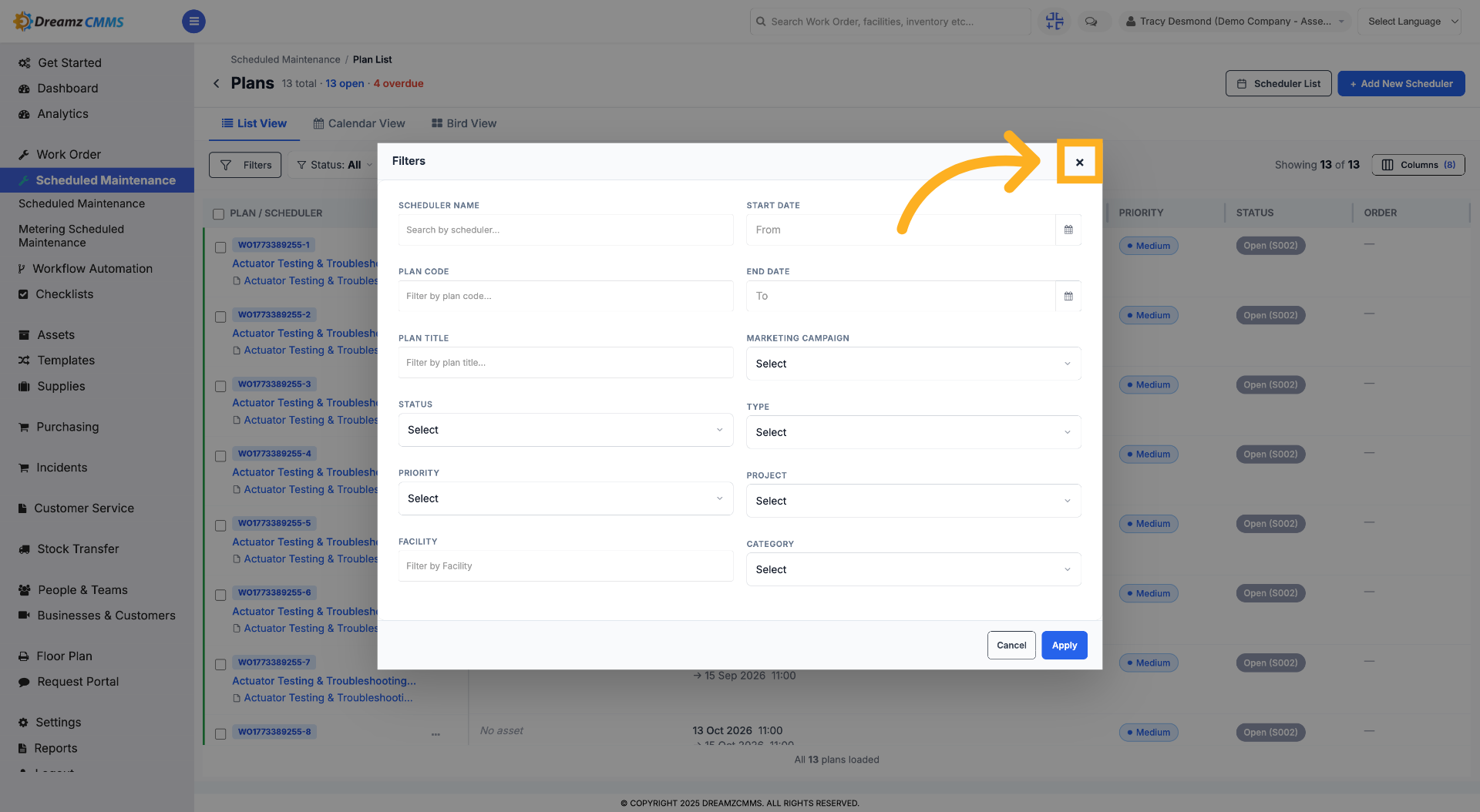Check the WO1773389255-7 row checkbox
Viewport: 1480px width, 812px height.
click(x=220, y=664)
